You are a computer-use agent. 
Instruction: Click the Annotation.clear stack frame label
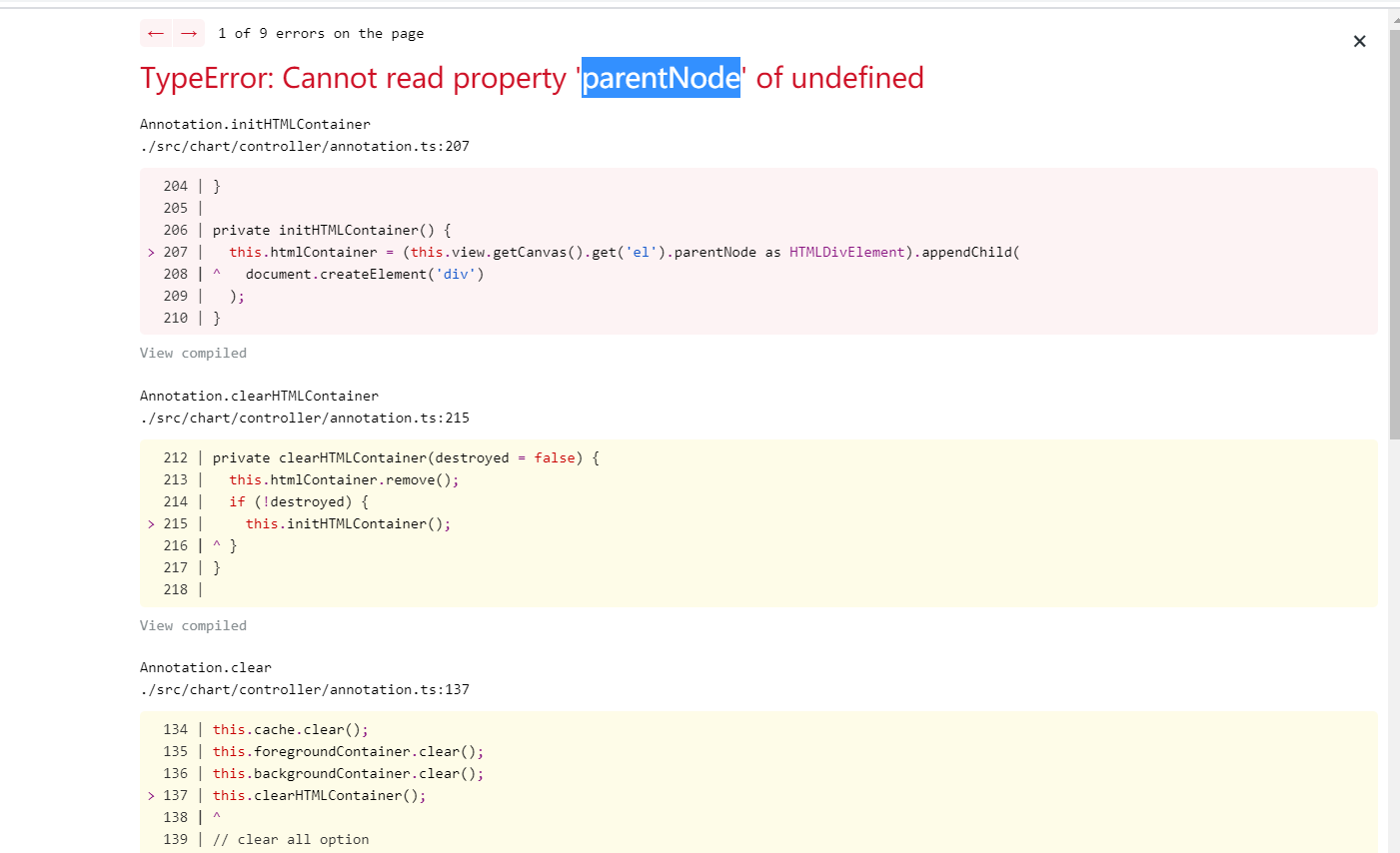pyautogui.click(x=206, y=667)
